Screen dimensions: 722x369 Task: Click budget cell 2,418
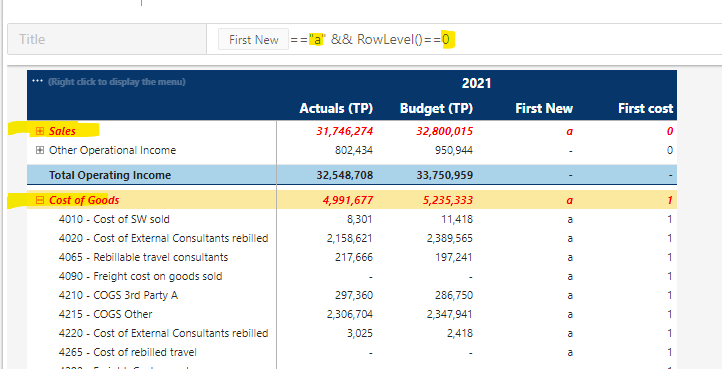(460, 333)
